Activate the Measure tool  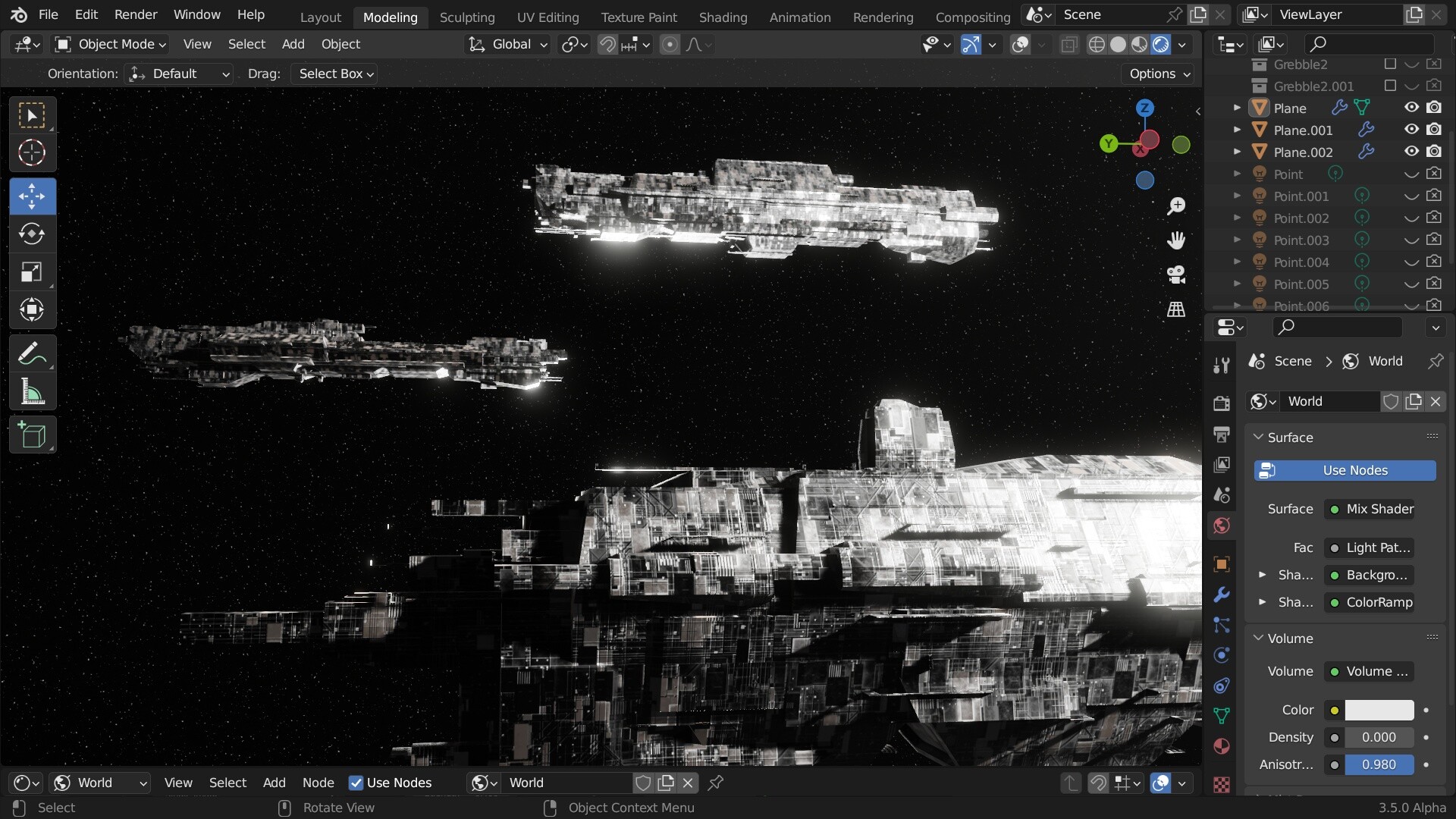(32, 391)
